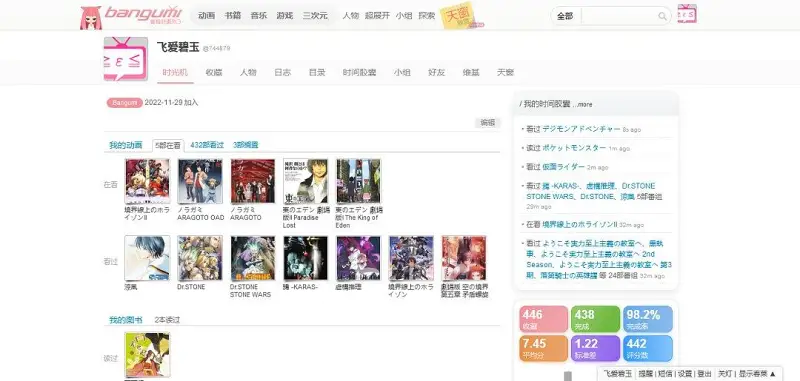Image resolution: width=800 pixels, height=381 pixels.
Task: Click the blue 98.2% 完成率 stat tile
Action: [x=647, y=319]
